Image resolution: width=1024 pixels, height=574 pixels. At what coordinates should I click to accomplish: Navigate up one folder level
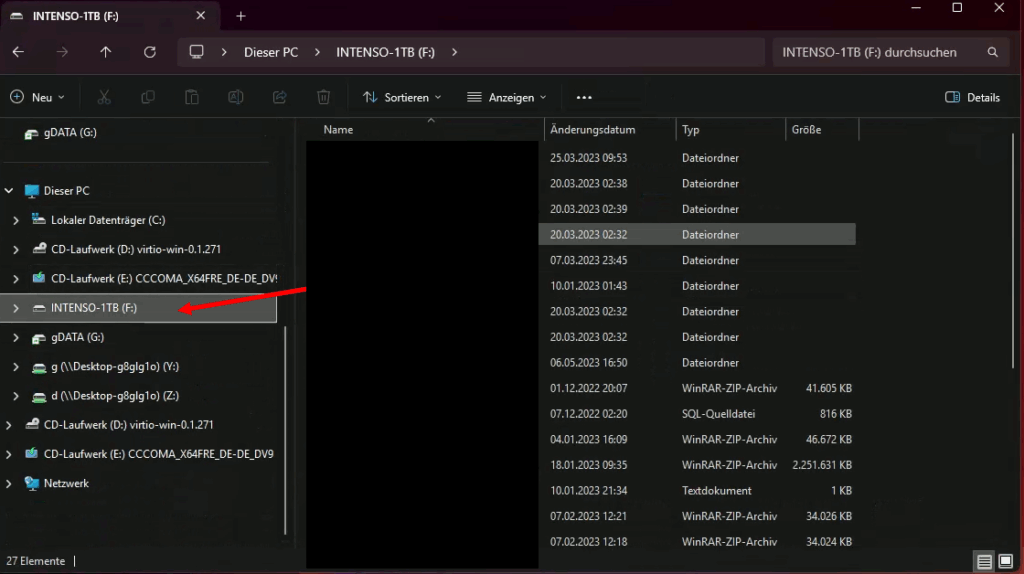106,52
